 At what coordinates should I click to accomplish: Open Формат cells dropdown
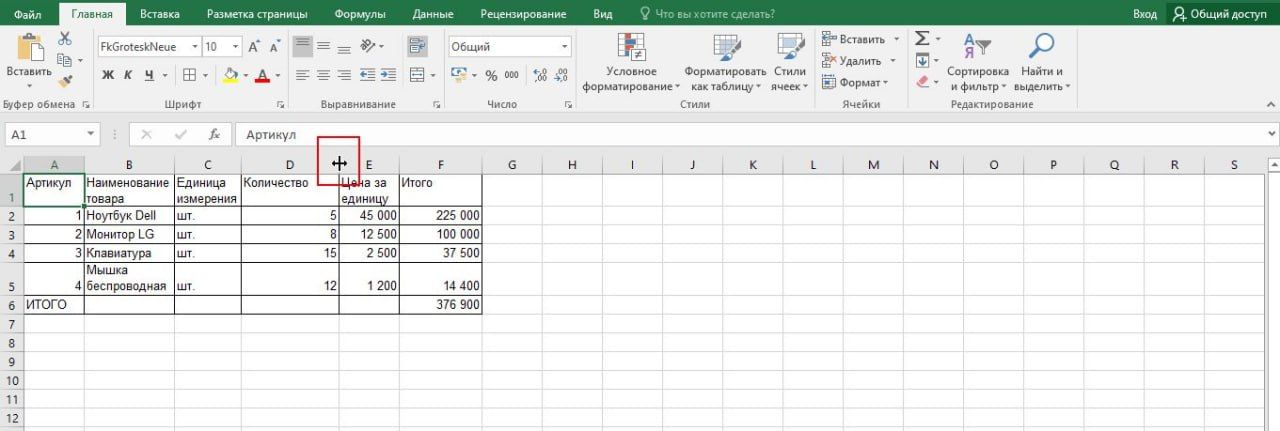pos(853,83)
